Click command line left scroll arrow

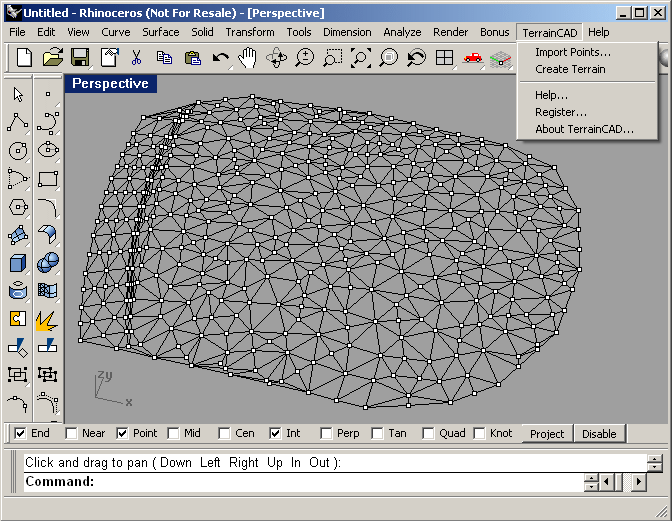[606, 482]
